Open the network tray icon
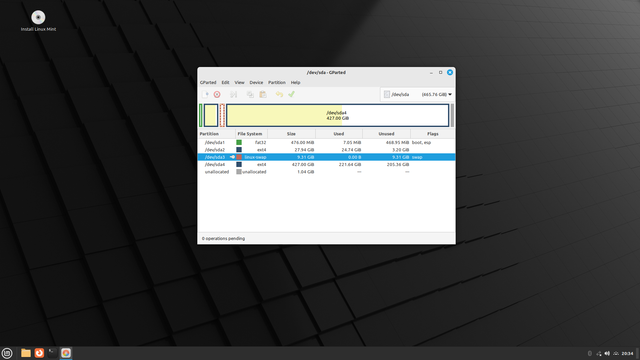This screenshot has height=360, width=640. coord(599,353)
